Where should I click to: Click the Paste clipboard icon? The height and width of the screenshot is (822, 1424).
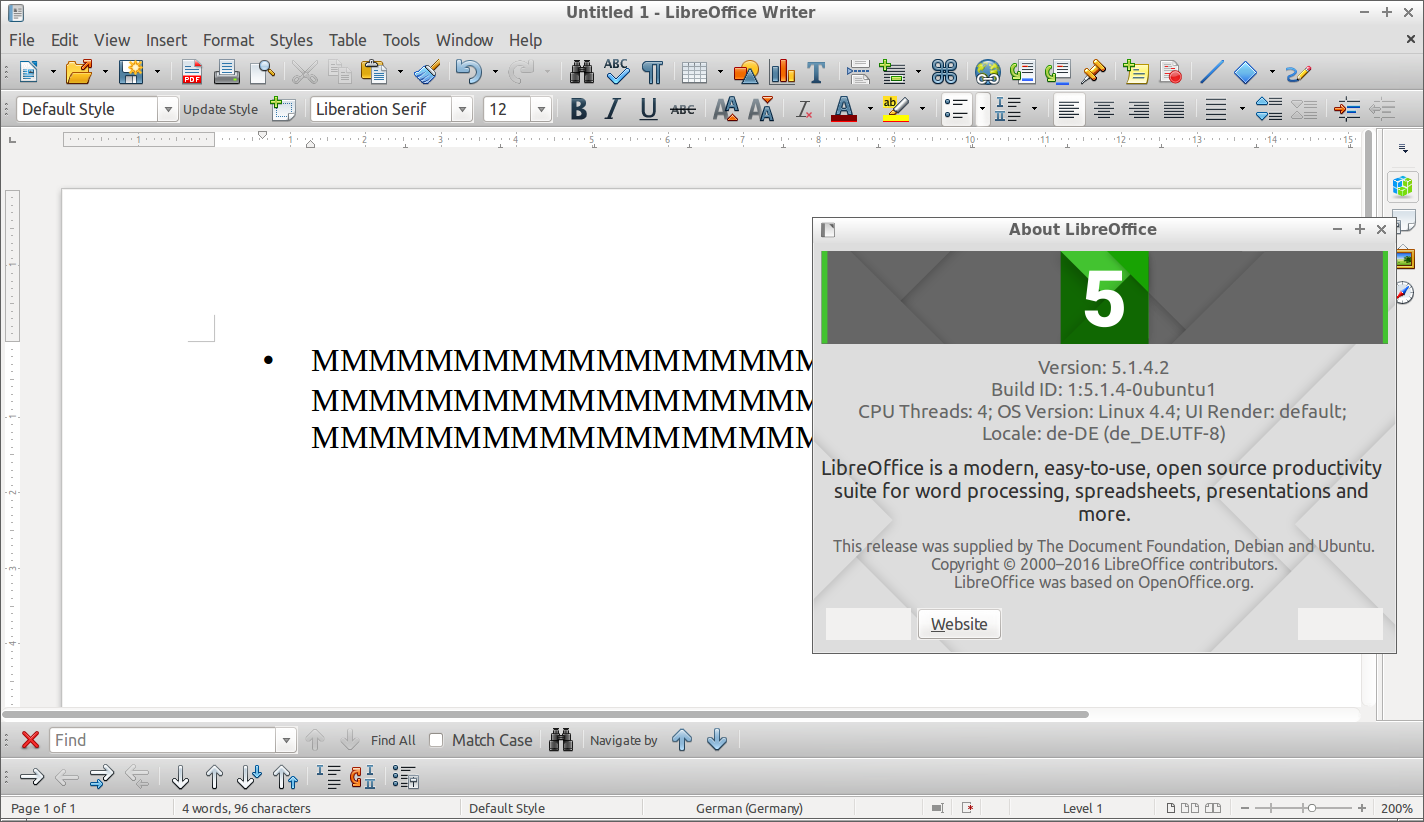373,72
